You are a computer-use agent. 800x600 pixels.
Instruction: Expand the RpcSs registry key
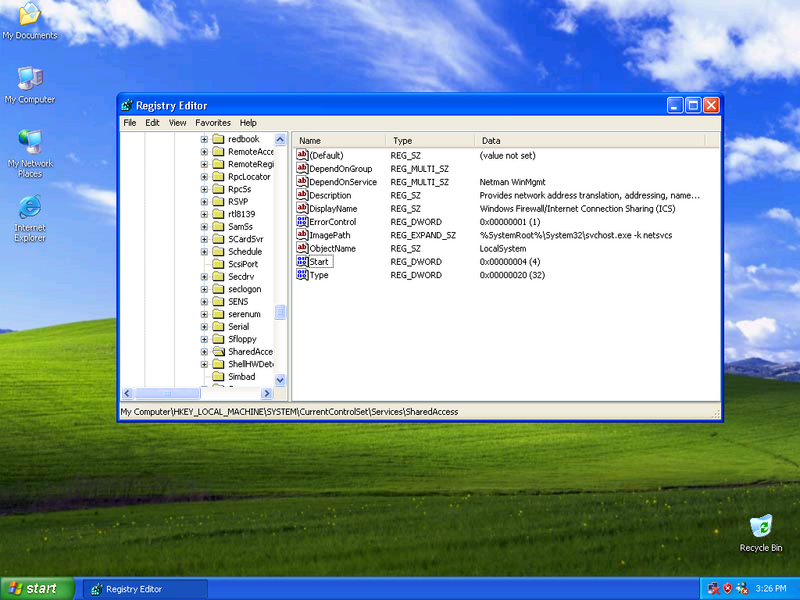204,189
